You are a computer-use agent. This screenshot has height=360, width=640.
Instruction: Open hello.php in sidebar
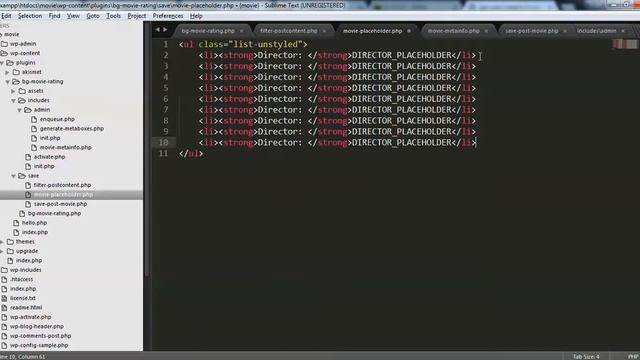(34, 223)
